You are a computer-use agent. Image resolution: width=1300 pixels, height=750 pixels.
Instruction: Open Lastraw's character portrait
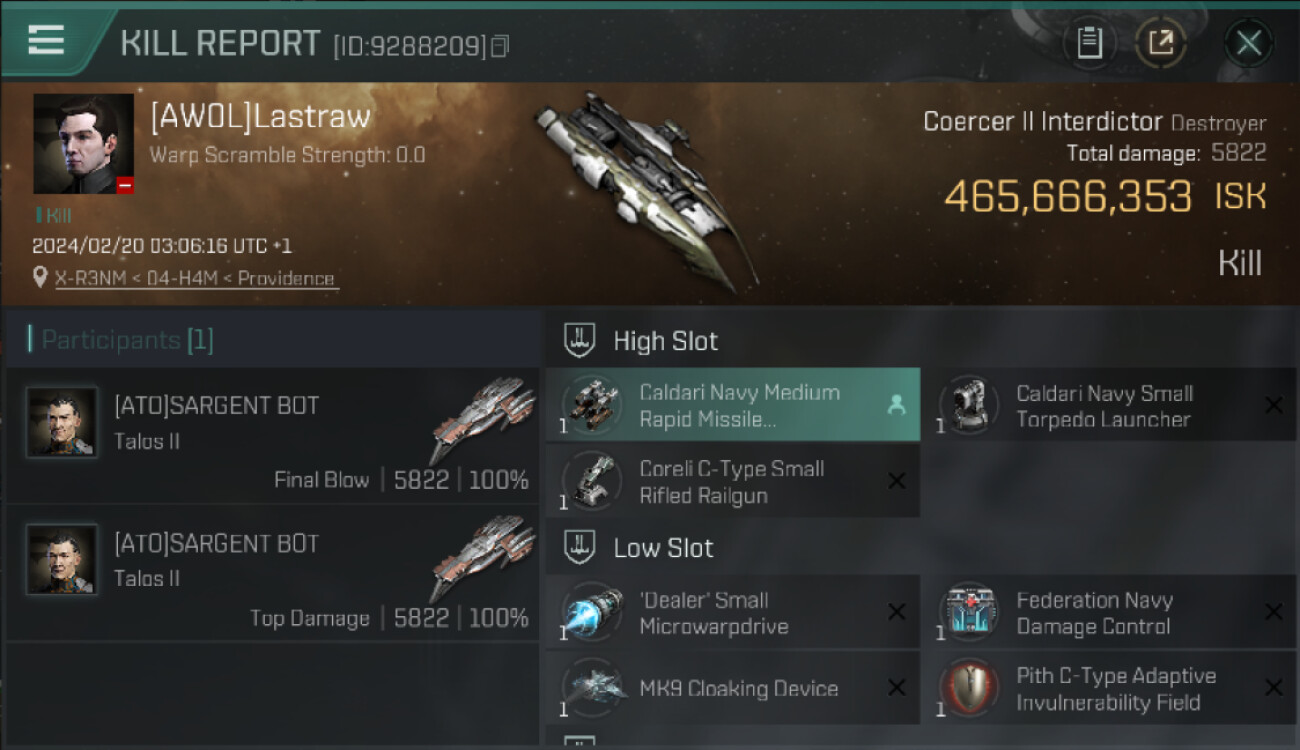point(83,144)
